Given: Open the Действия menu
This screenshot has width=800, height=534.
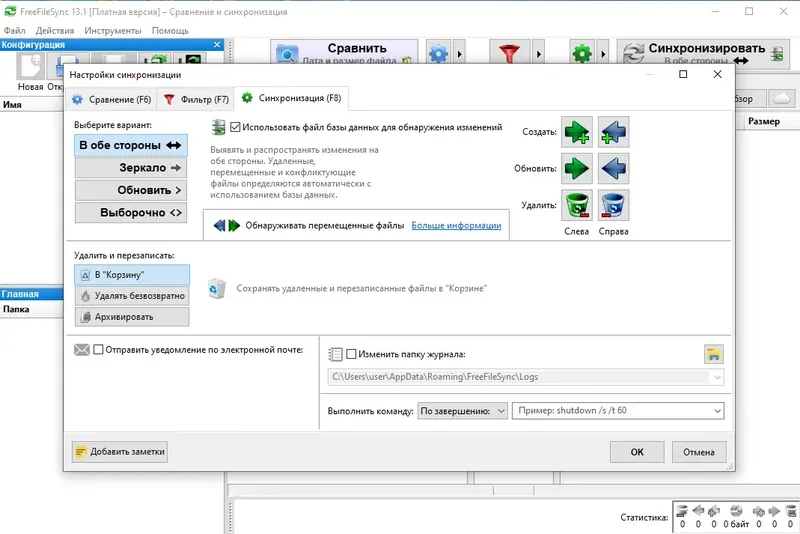Looking at the screenshot, I should click(55, 31).
